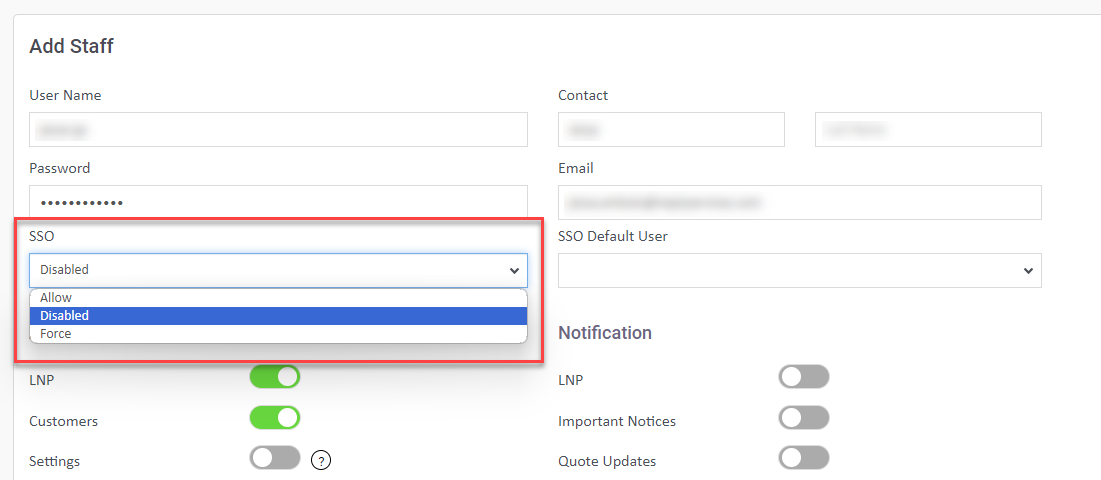This screenshot has height=480, width=1101.
Task: Disable the LNP permission toggle on the left
Action: 275,377
